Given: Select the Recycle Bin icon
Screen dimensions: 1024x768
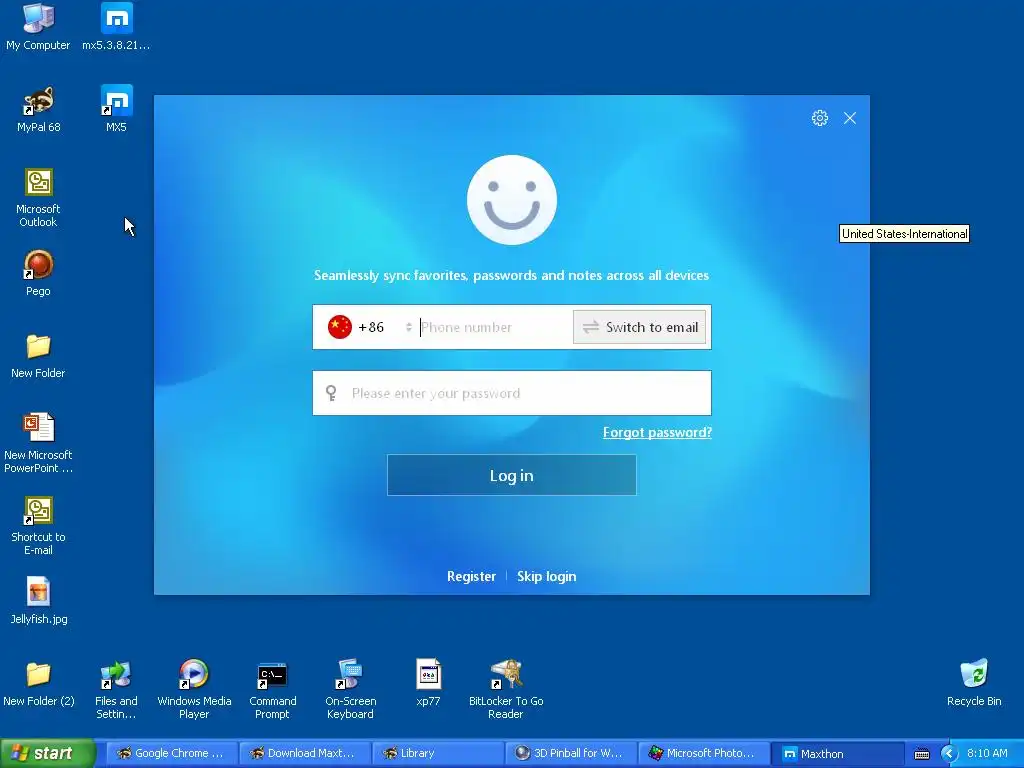Looking at the screenshot, I should (x=974, y=683).
